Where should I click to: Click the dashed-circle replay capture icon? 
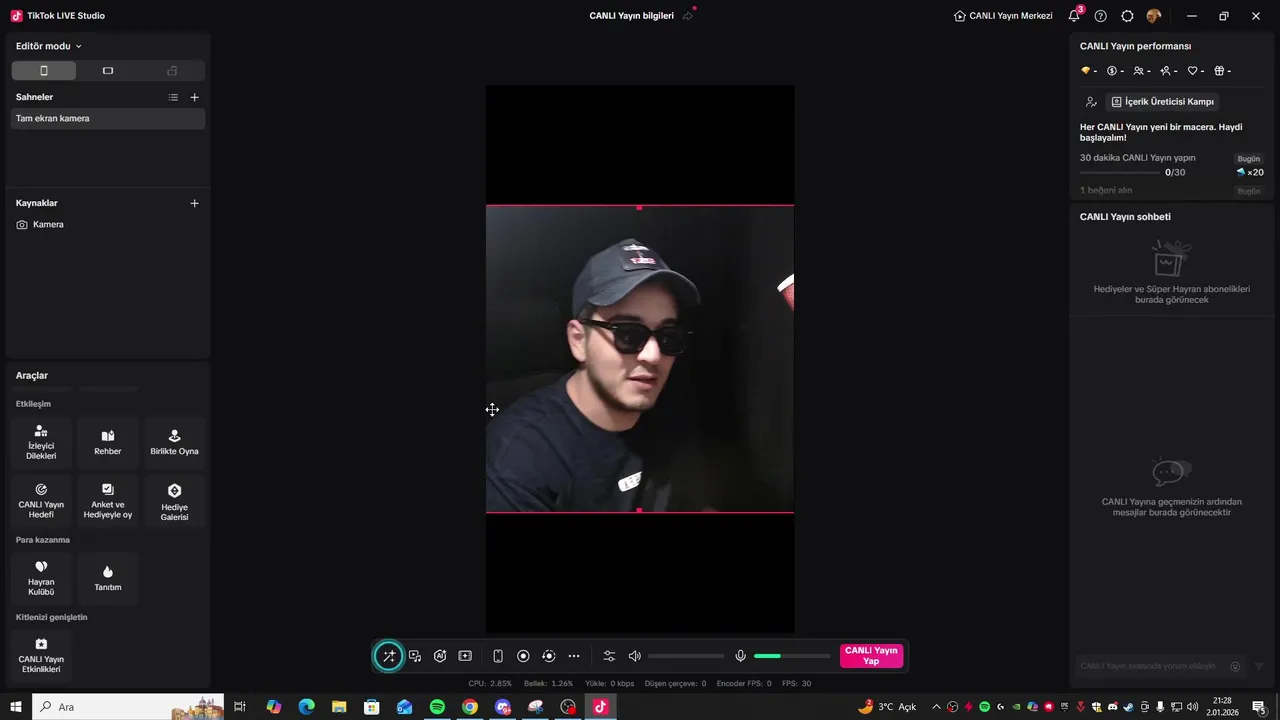pyautogui.click(x=548, y=656)
